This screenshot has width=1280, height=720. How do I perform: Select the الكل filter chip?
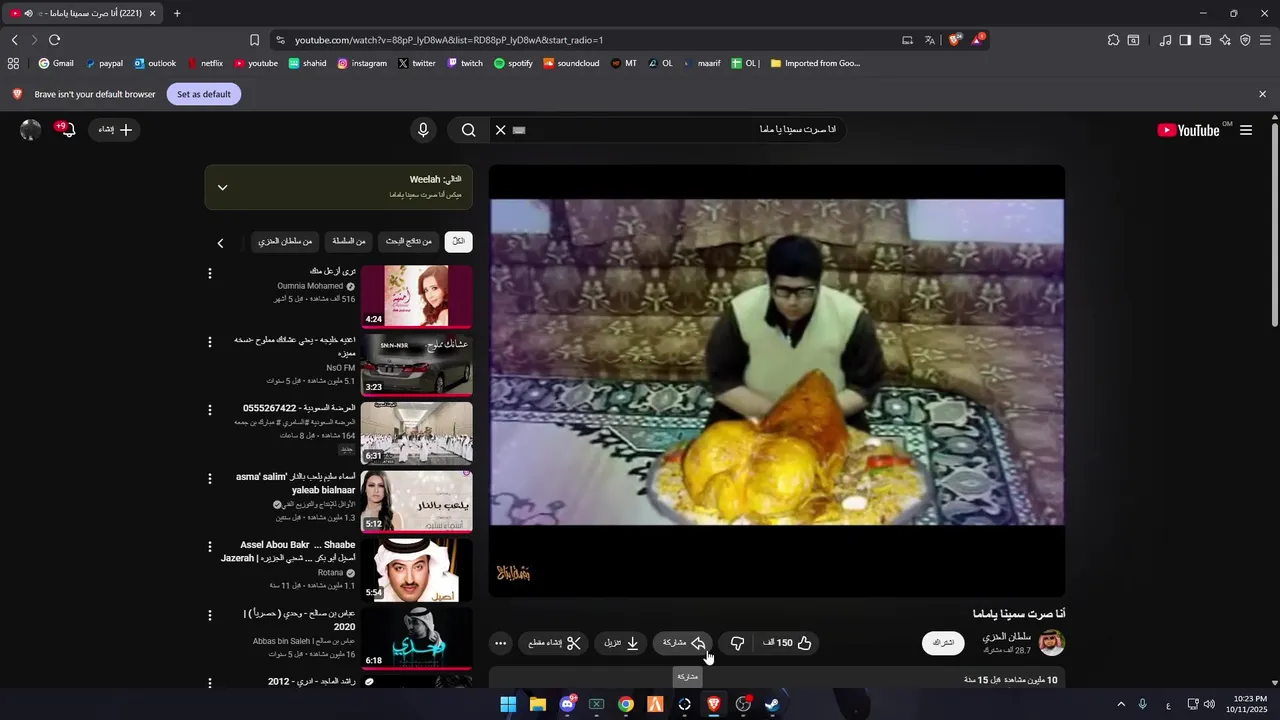click(459, 241)
